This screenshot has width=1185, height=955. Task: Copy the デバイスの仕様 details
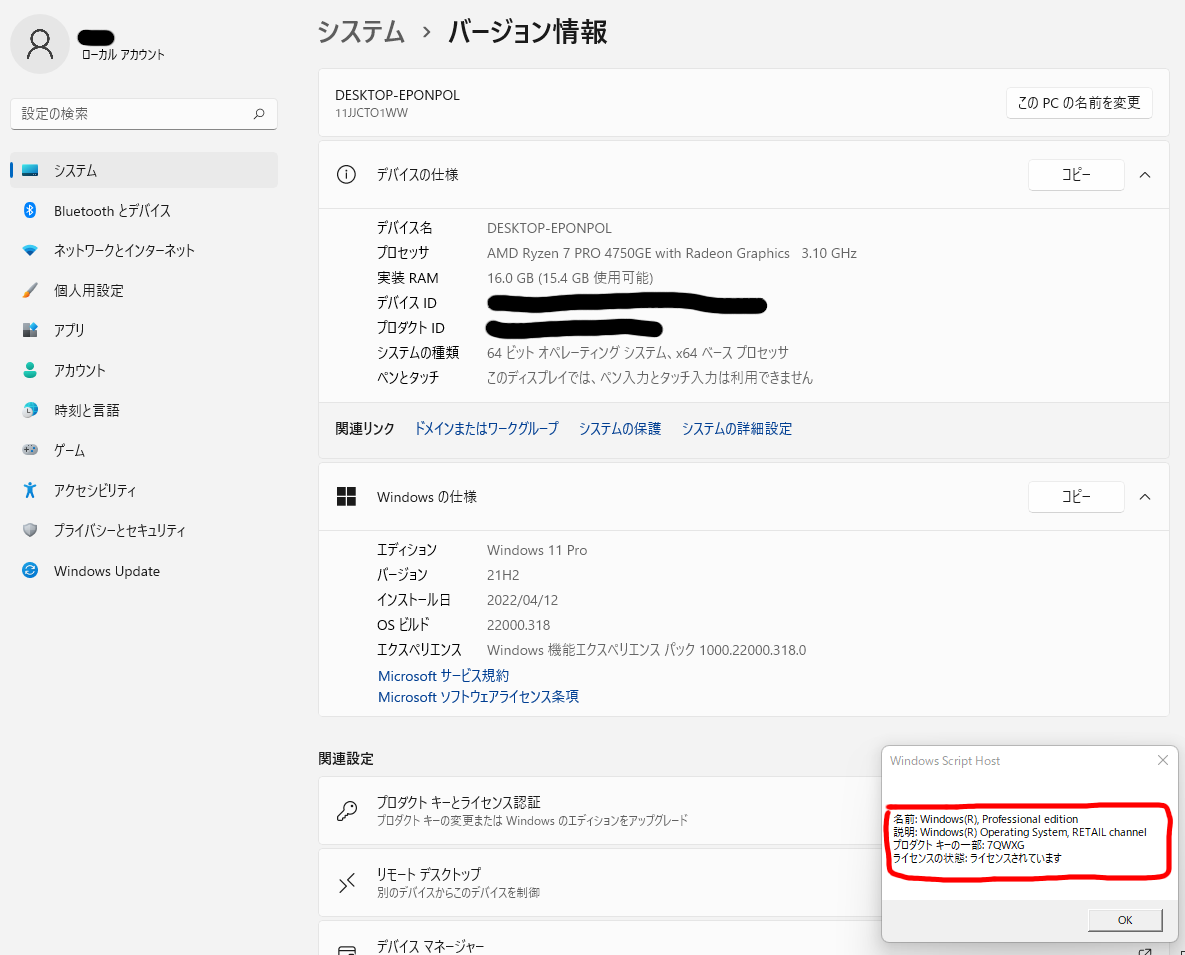(x=1076, y=175)
